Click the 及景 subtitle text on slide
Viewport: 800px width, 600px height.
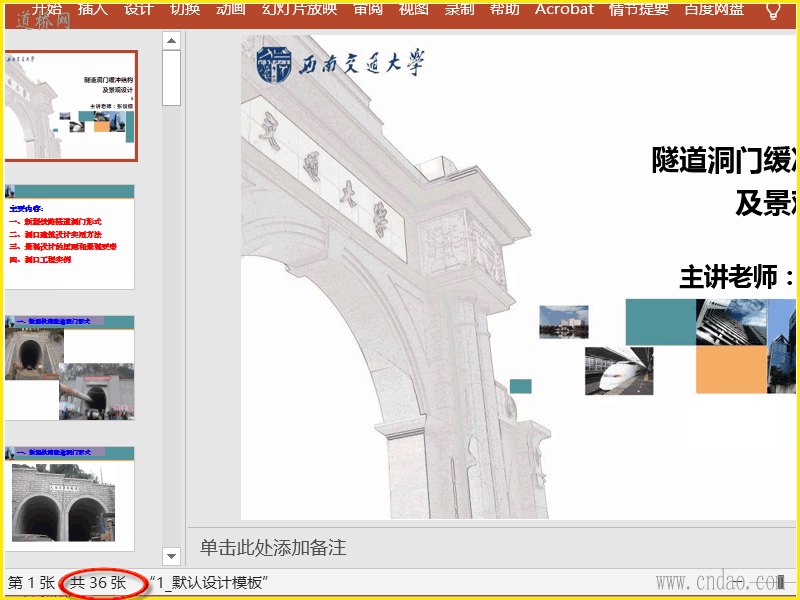click(765, 204)
